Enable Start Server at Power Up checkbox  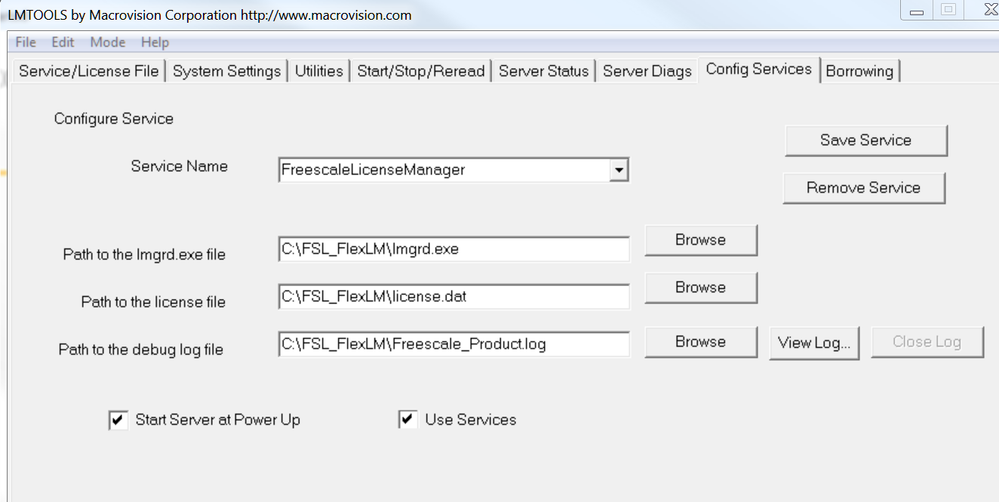(118, 420)
